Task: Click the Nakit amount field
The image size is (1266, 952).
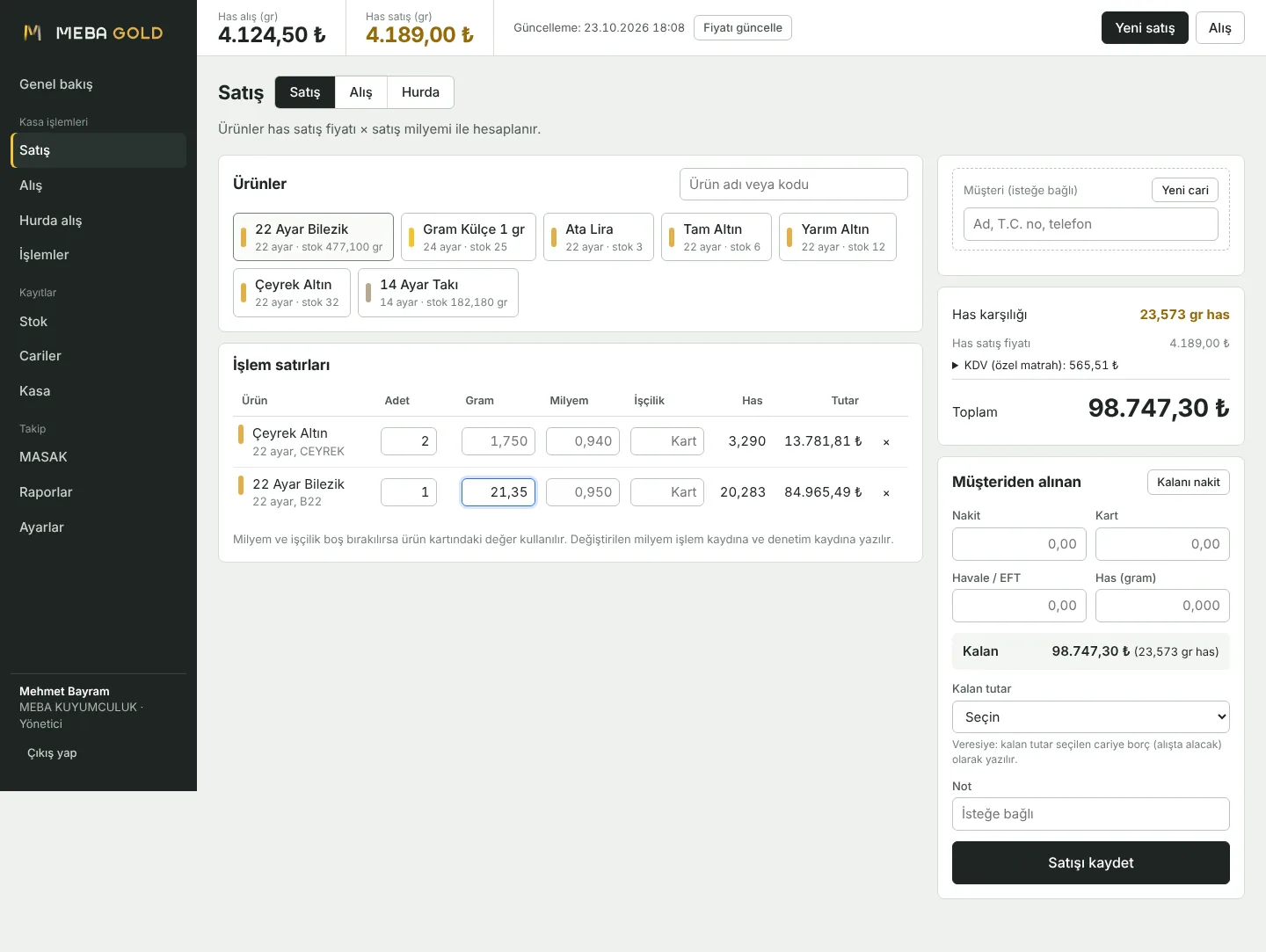Action: tap(1019, 544)
